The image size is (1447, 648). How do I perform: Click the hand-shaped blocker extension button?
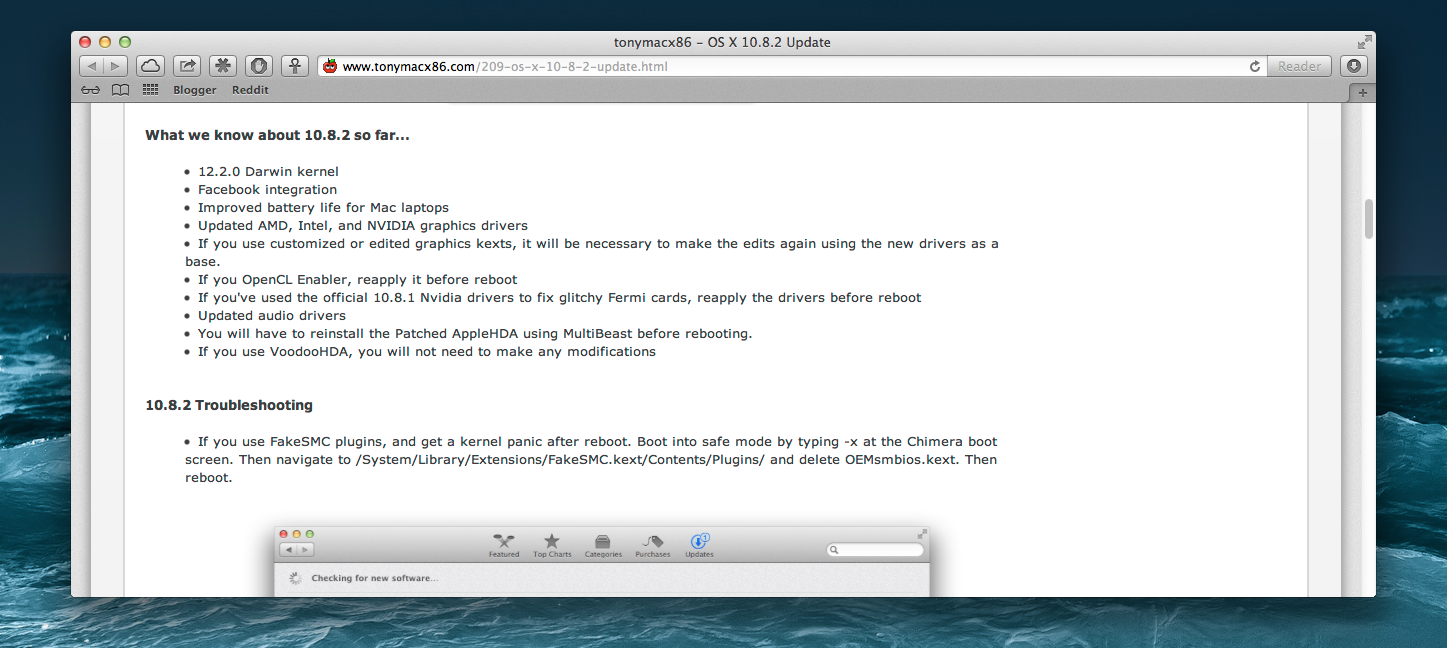click(259, 66)
